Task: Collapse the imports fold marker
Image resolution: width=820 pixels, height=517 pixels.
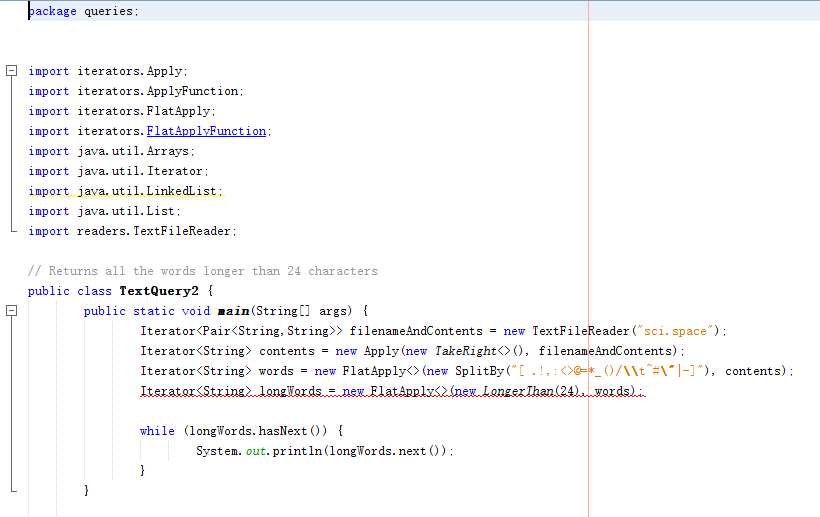Action: click(x=12, y=71)
